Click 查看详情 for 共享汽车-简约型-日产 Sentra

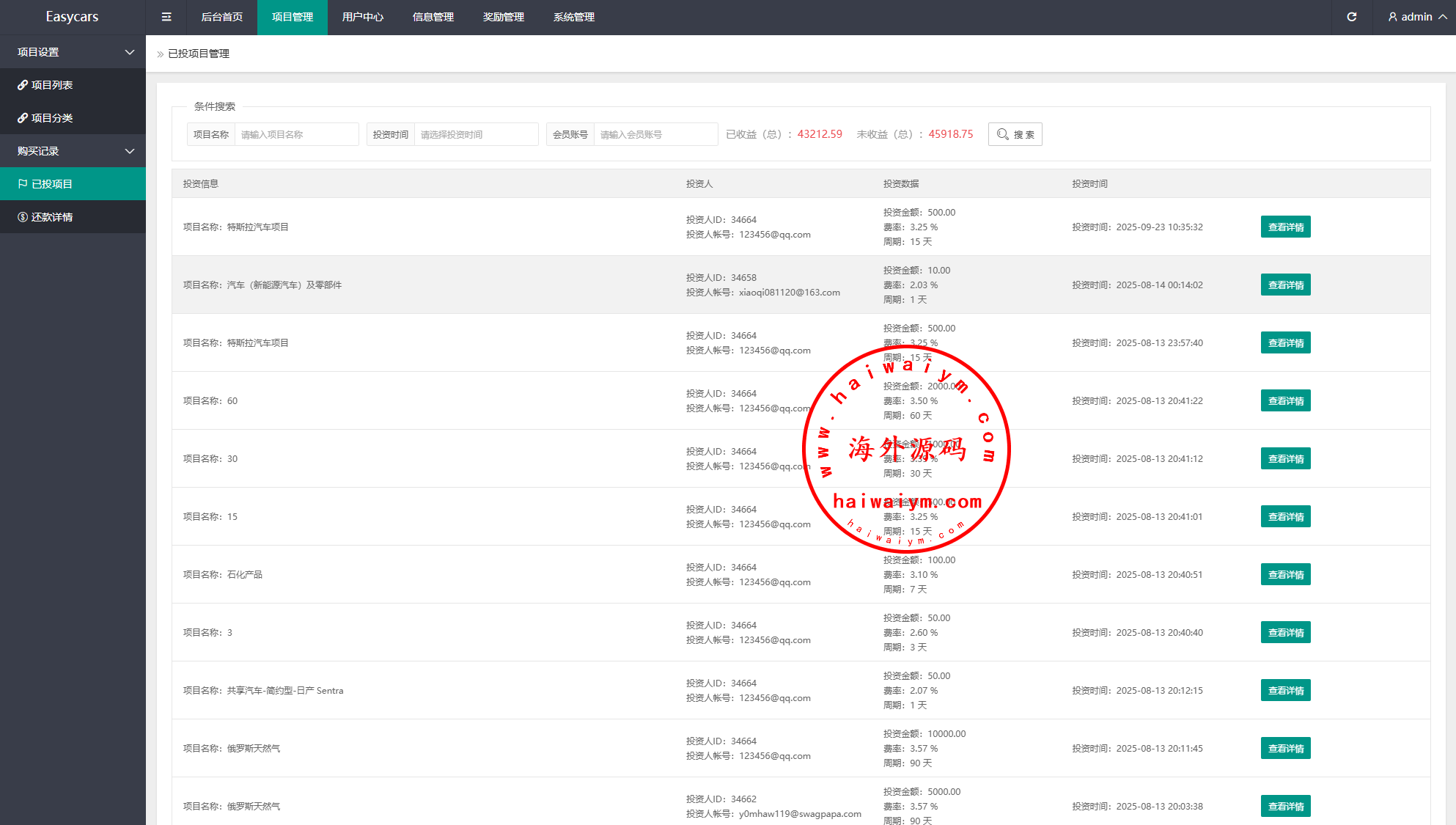[x=1285, y=690]
